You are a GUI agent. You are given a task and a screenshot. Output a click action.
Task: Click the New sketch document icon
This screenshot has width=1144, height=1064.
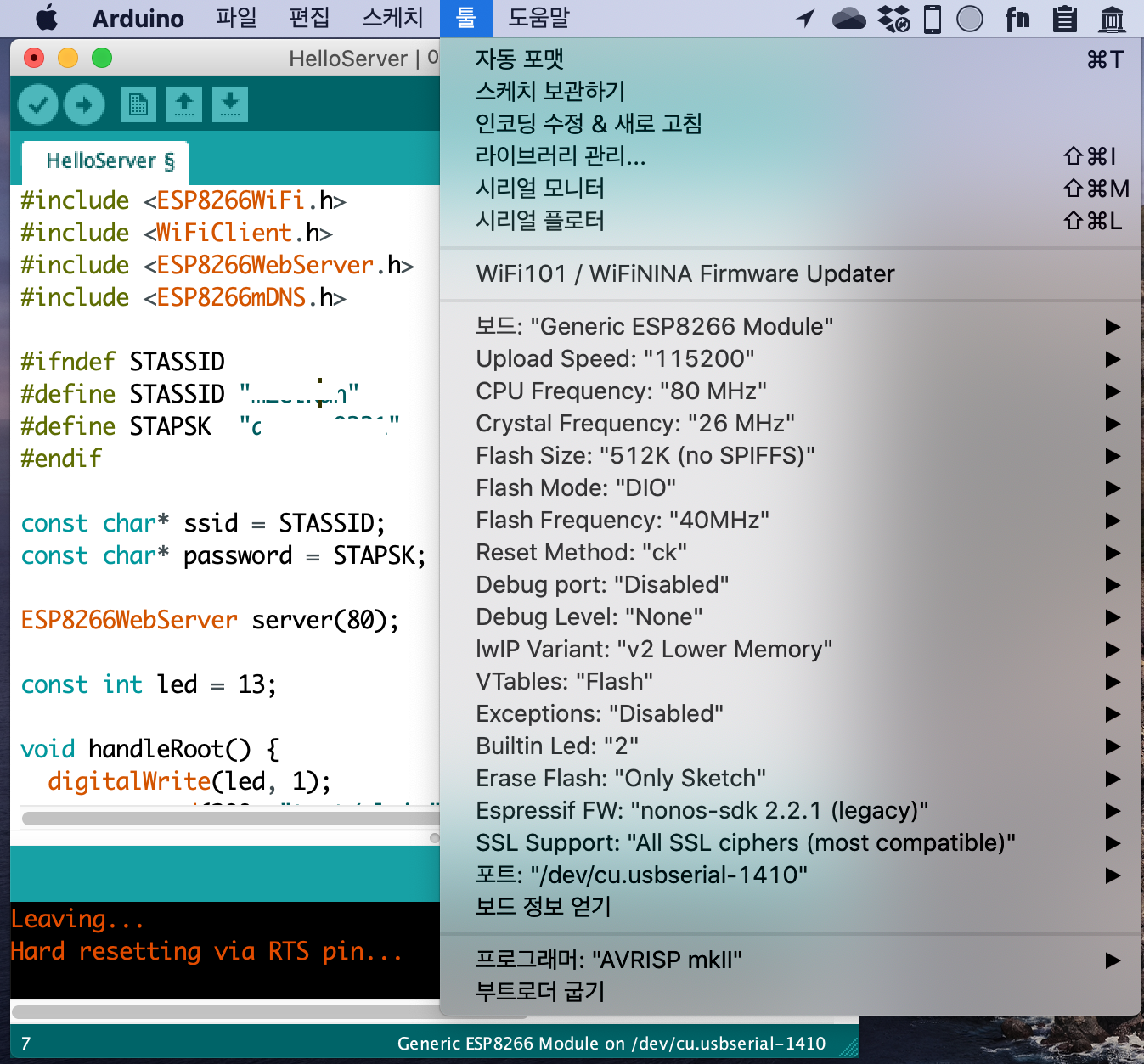138,105
